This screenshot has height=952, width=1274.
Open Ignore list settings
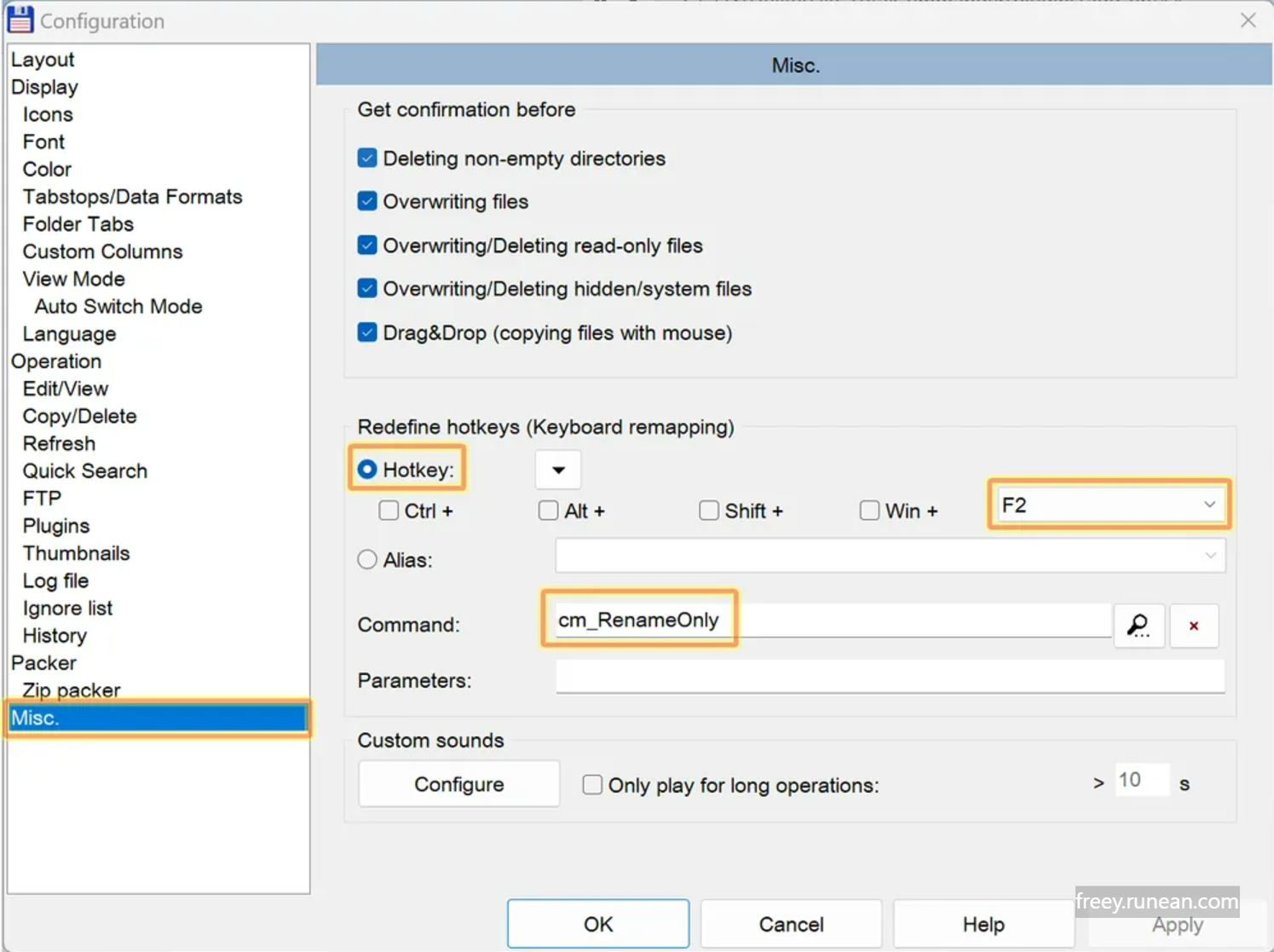pos(67,608)
